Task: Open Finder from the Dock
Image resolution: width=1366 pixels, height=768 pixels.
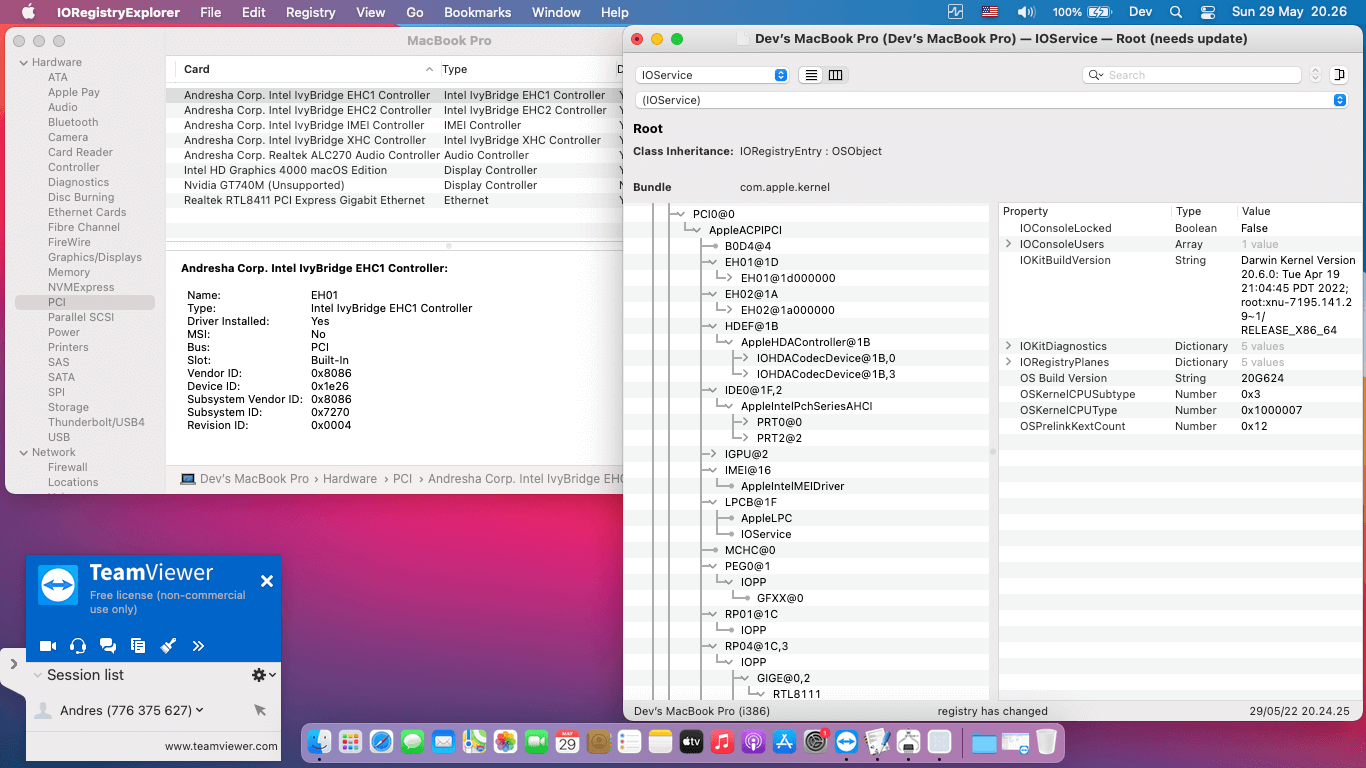Action: pos(319,741)
